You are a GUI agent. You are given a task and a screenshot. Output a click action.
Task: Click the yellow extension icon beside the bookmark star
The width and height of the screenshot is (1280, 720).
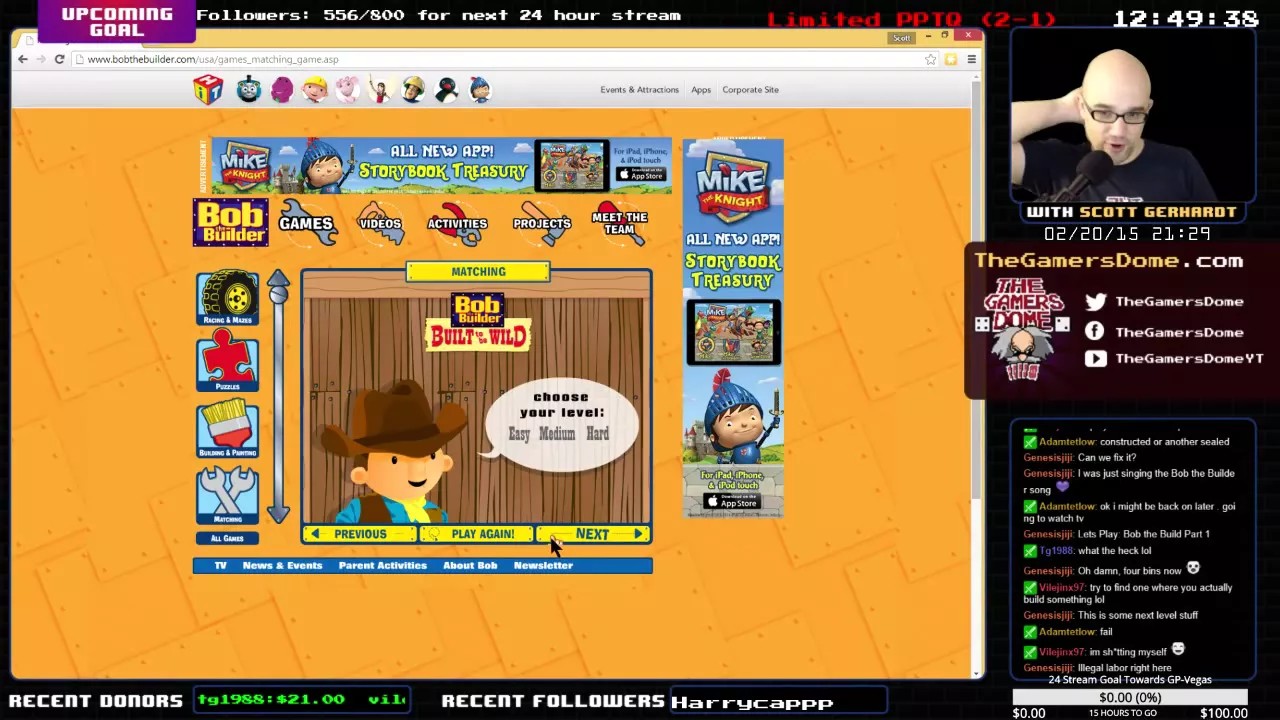tap(951, 59)
